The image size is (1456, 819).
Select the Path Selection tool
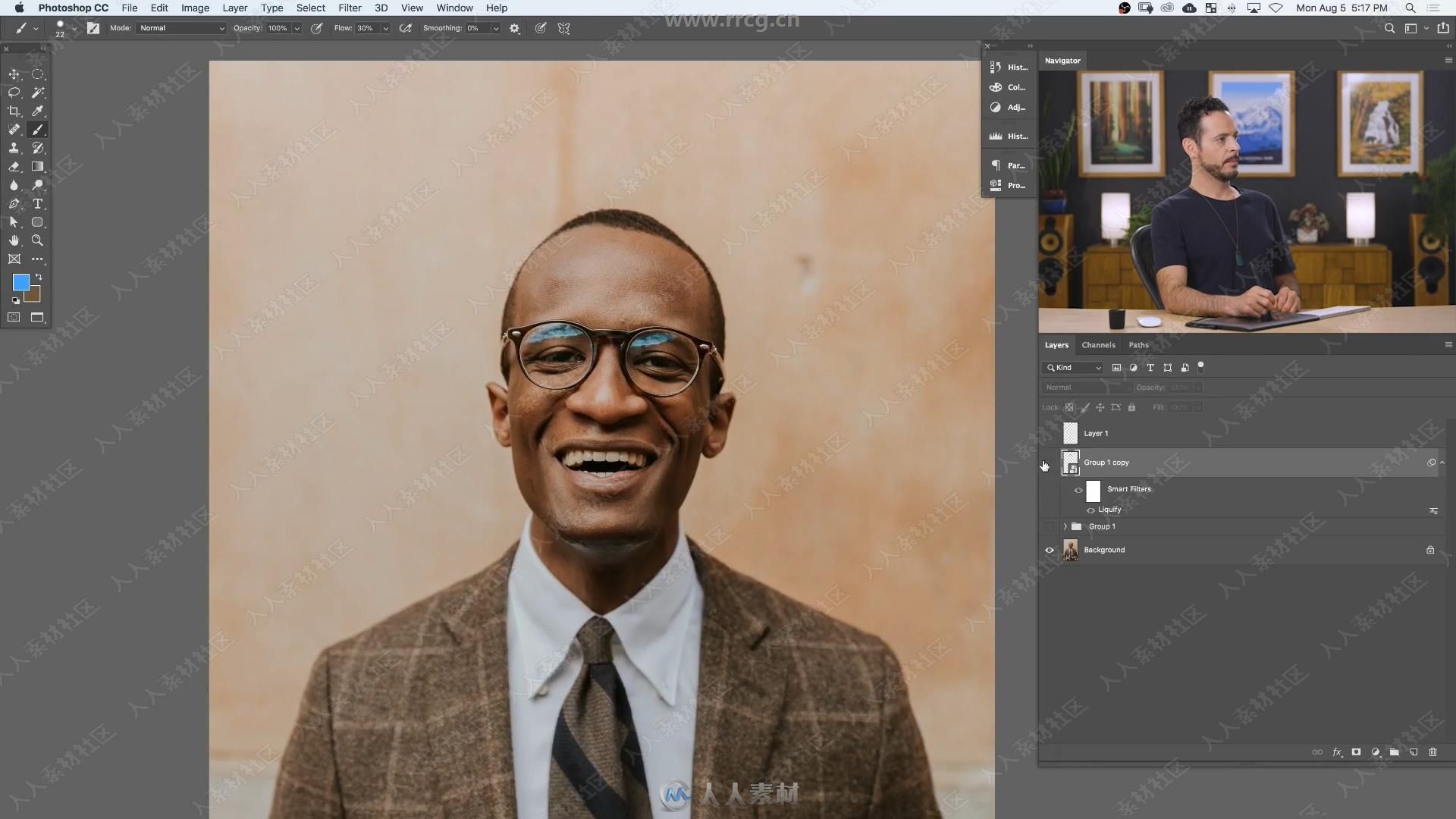point(14,222)
